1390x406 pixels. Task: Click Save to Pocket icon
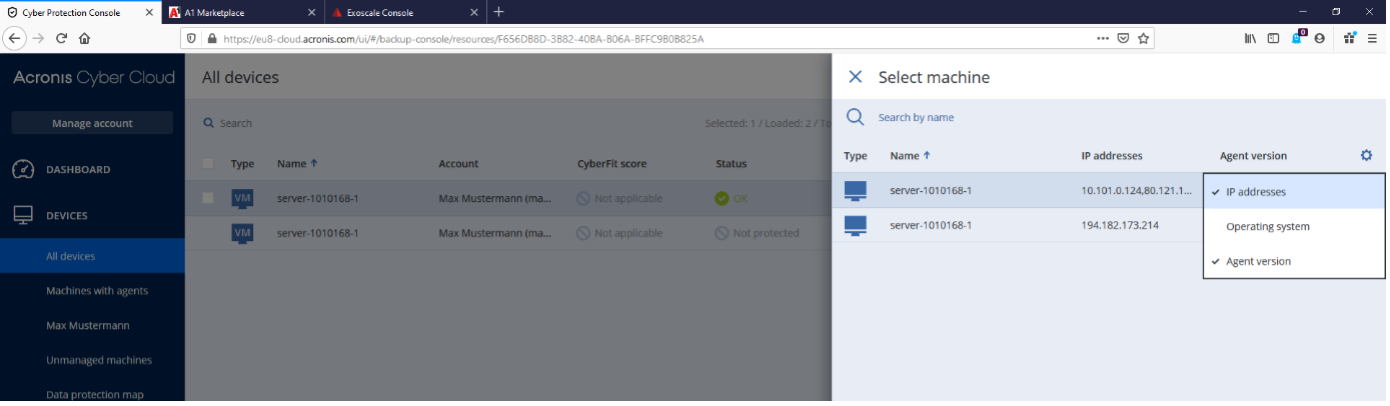(x=1124, y=38)
